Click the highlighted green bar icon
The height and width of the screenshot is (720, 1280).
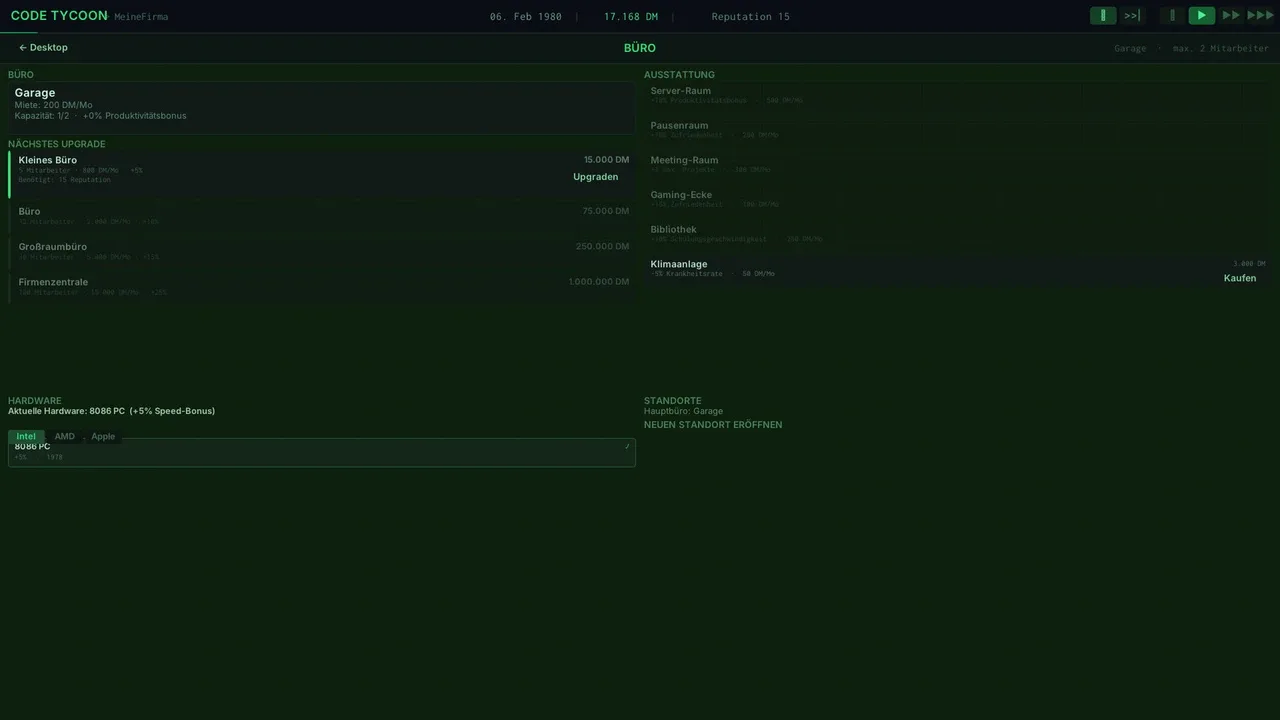tap(1103, 16)
